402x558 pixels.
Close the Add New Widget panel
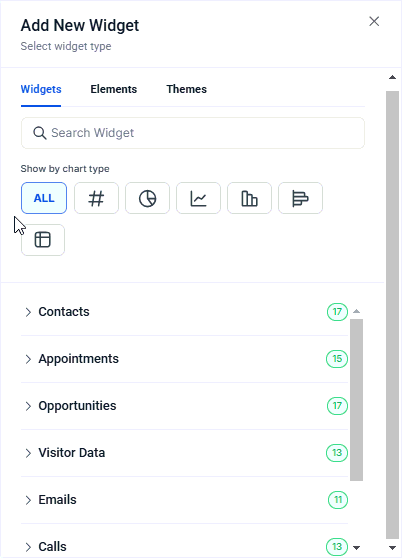[x=374, y=21]
